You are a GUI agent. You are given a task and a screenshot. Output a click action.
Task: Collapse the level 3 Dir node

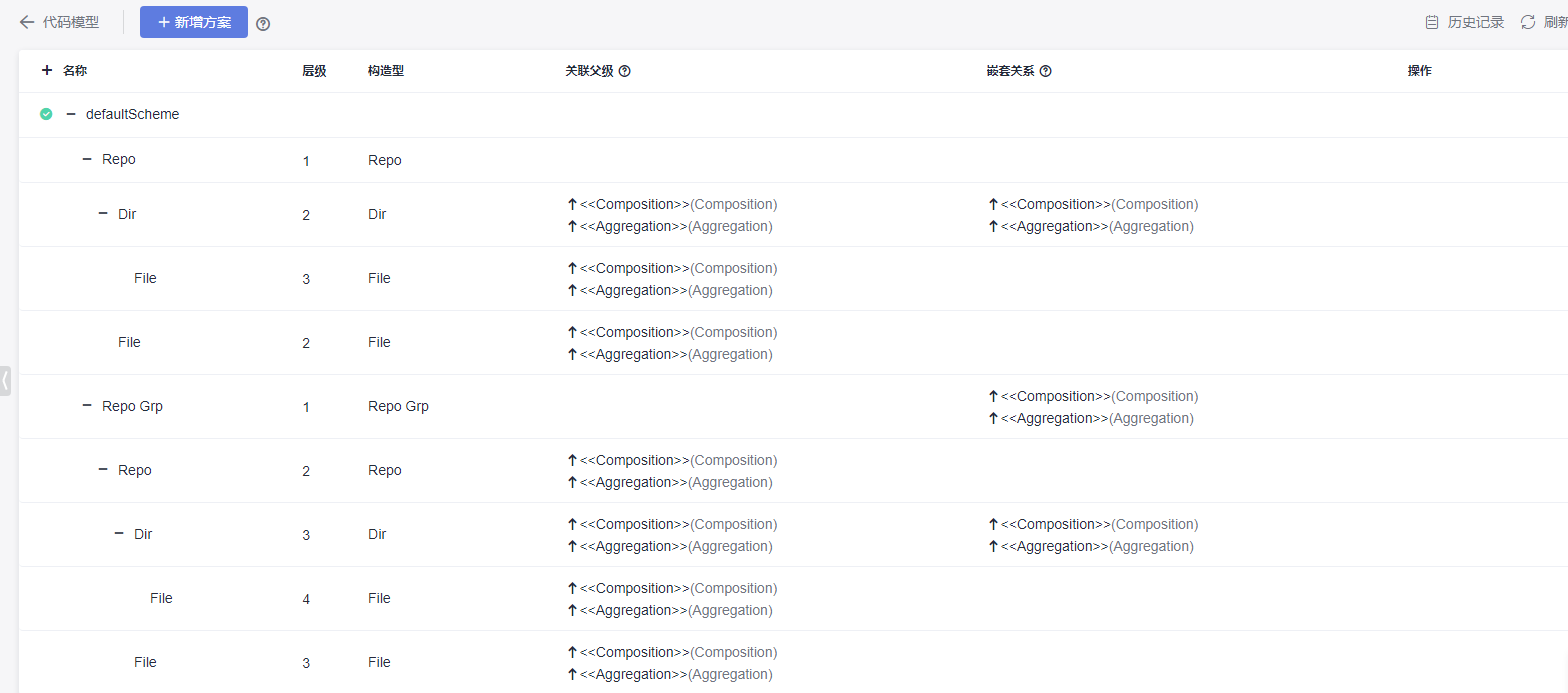point(119,534)
